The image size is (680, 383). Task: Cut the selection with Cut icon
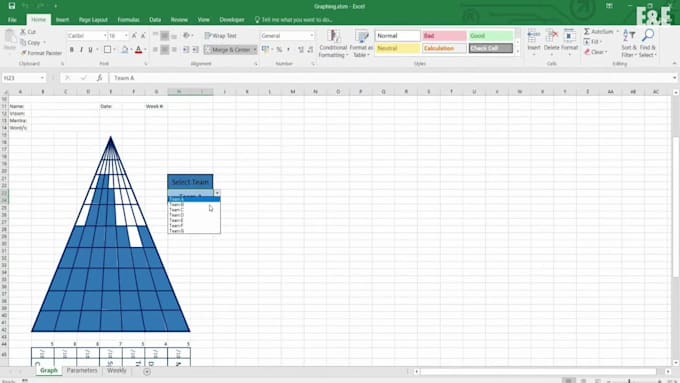point(28,32)
